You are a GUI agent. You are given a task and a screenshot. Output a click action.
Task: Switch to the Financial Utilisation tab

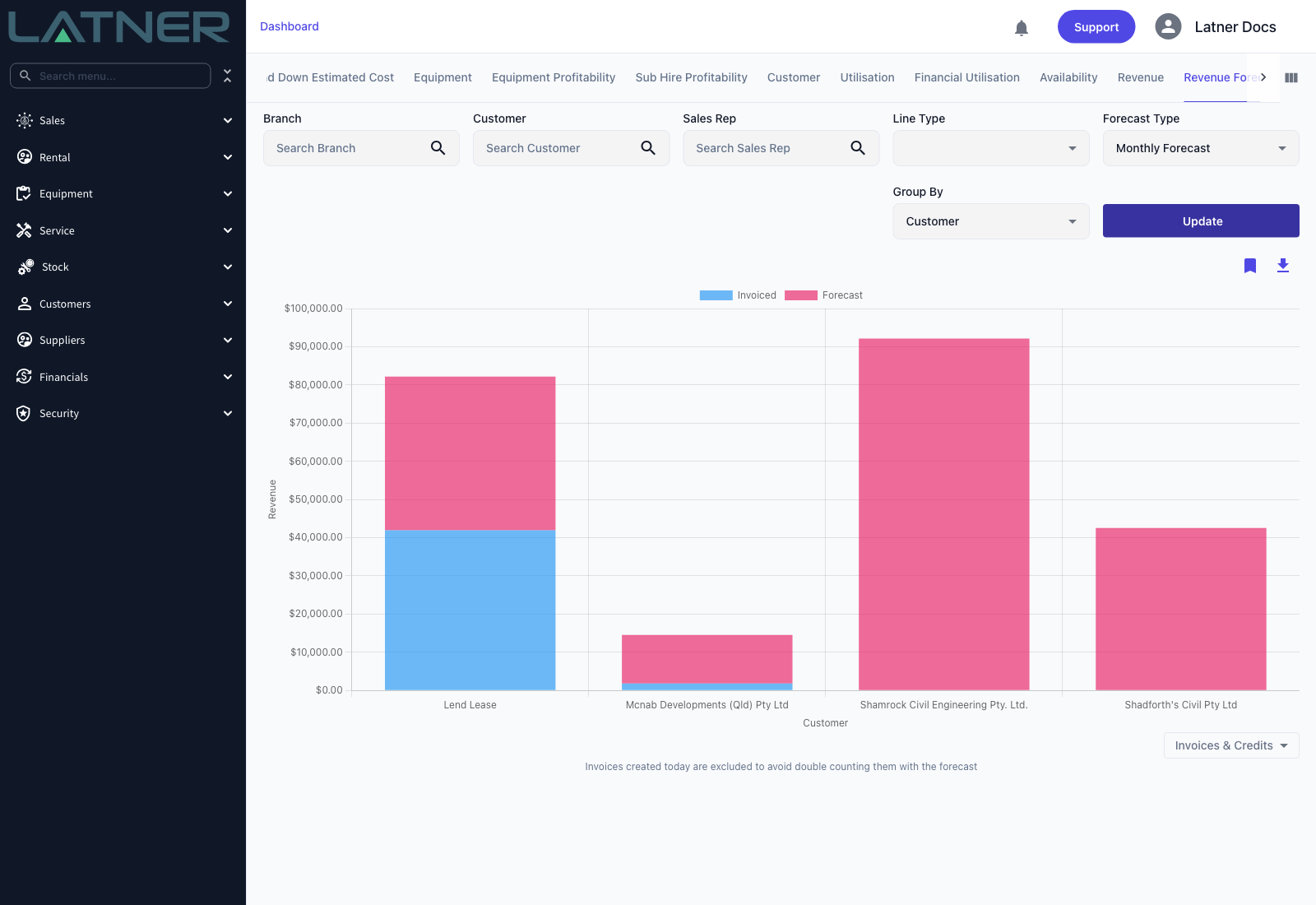click(967, 77)
